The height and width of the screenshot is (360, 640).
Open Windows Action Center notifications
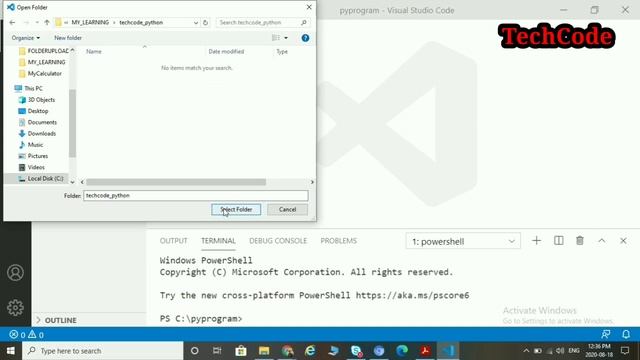[624, 351]
